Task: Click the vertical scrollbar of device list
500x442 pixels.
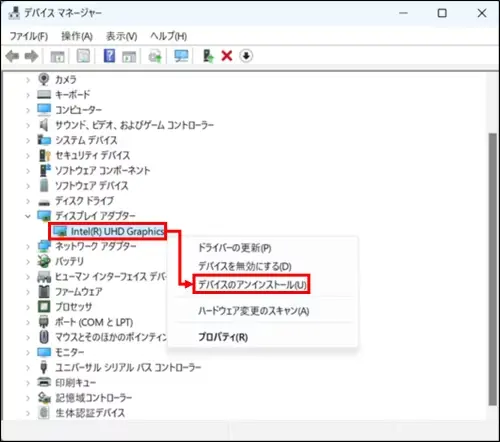Action: click(493, 269)
